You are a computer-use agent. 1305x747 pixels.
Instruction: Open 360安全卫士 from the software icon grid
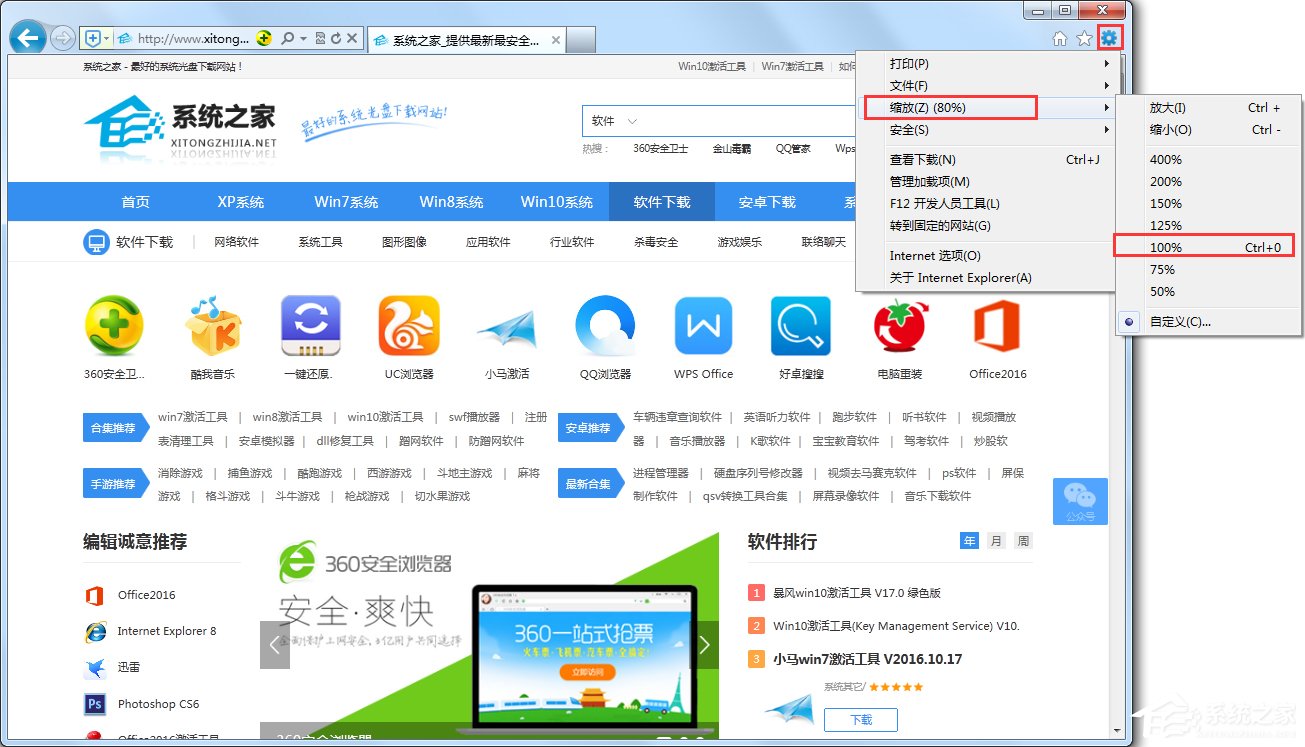pyautogui.click(x=113, y=326)
